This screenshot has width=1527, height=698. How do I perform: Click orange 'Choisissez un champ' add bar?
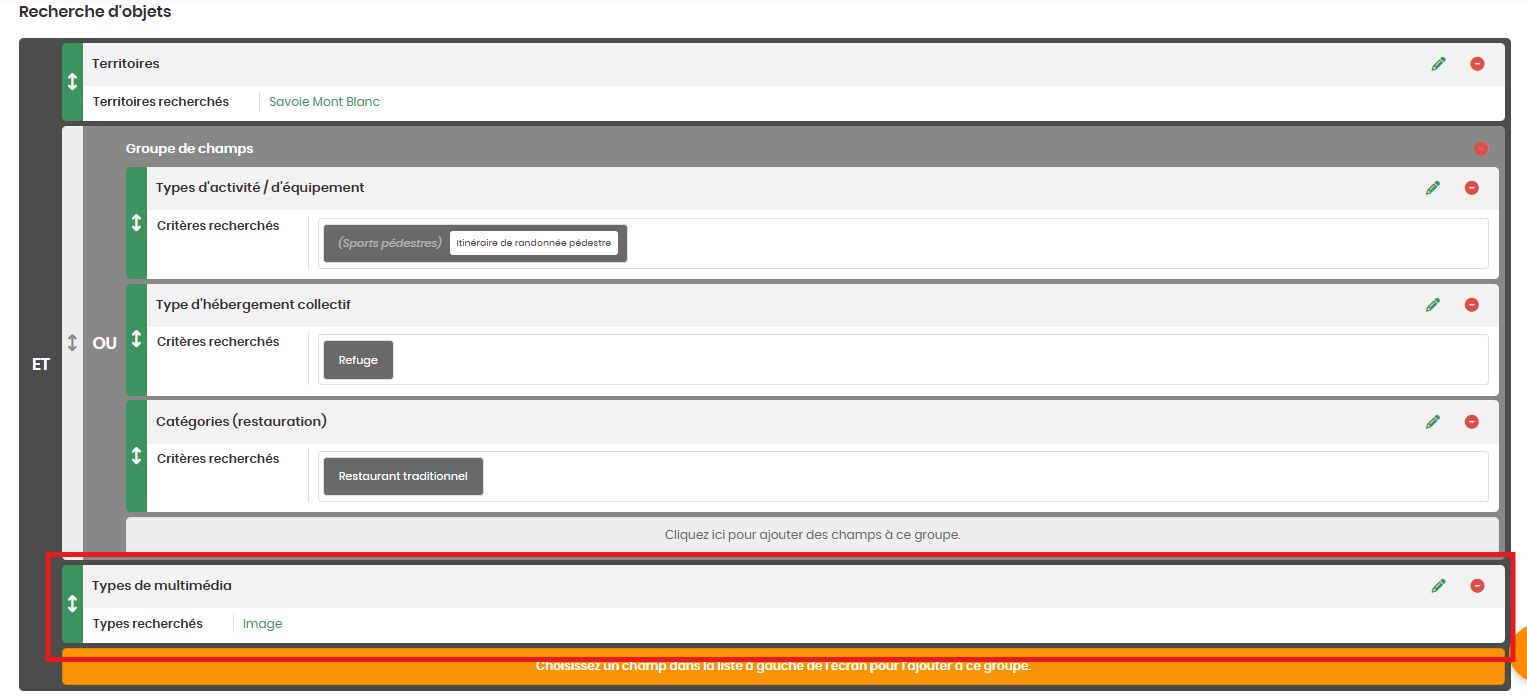(x=783, y=666)
